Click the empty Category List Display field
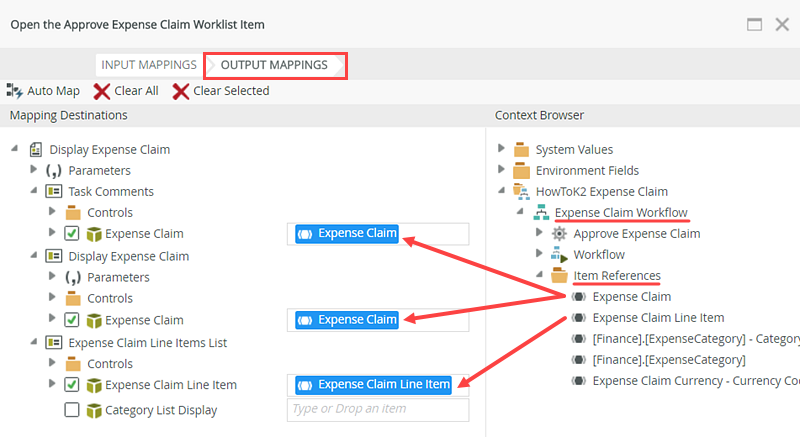800x437 pixels. [378, 409]
